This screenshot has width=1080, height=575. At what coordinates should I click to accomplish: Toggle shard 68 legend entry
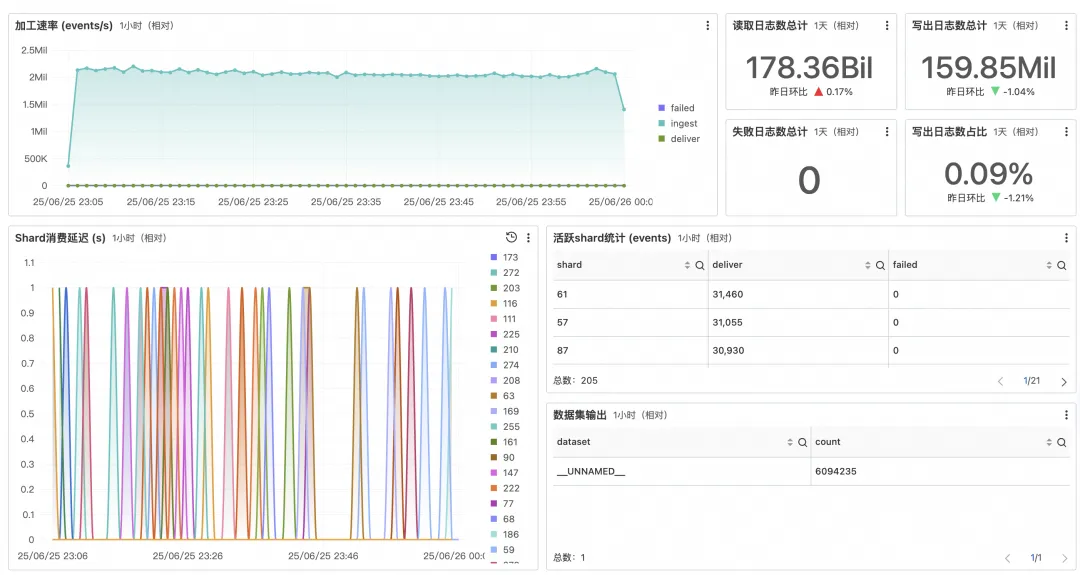(x=503, y=519)
